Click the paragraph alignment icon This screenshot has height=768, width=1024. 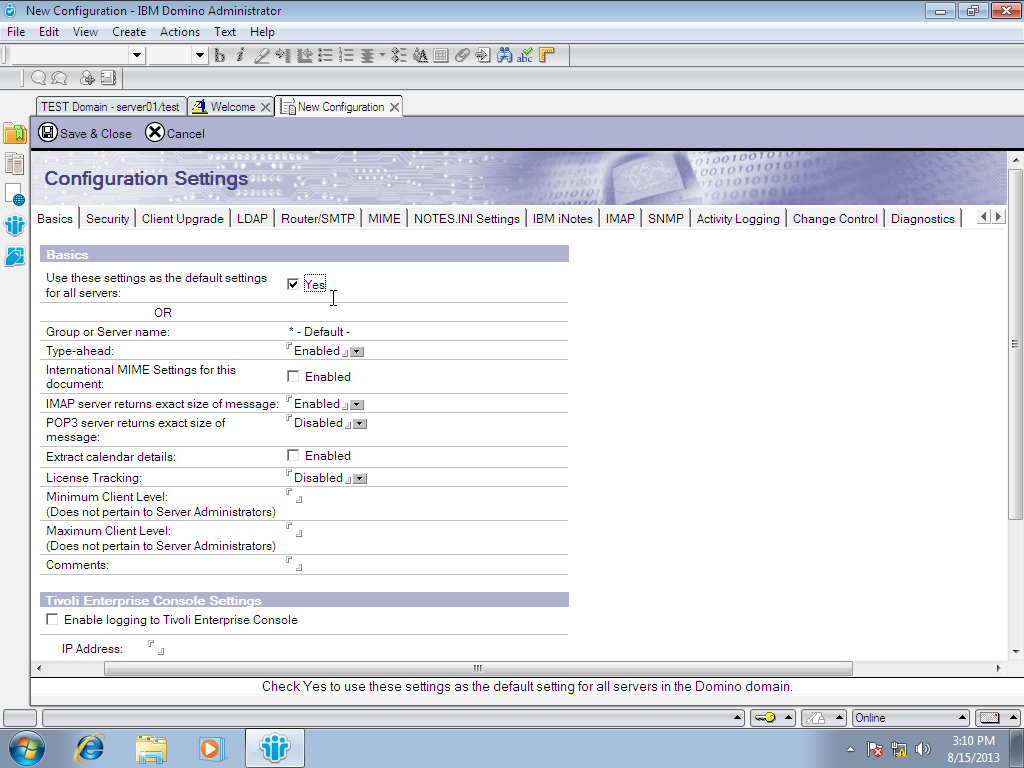[368, 56]
